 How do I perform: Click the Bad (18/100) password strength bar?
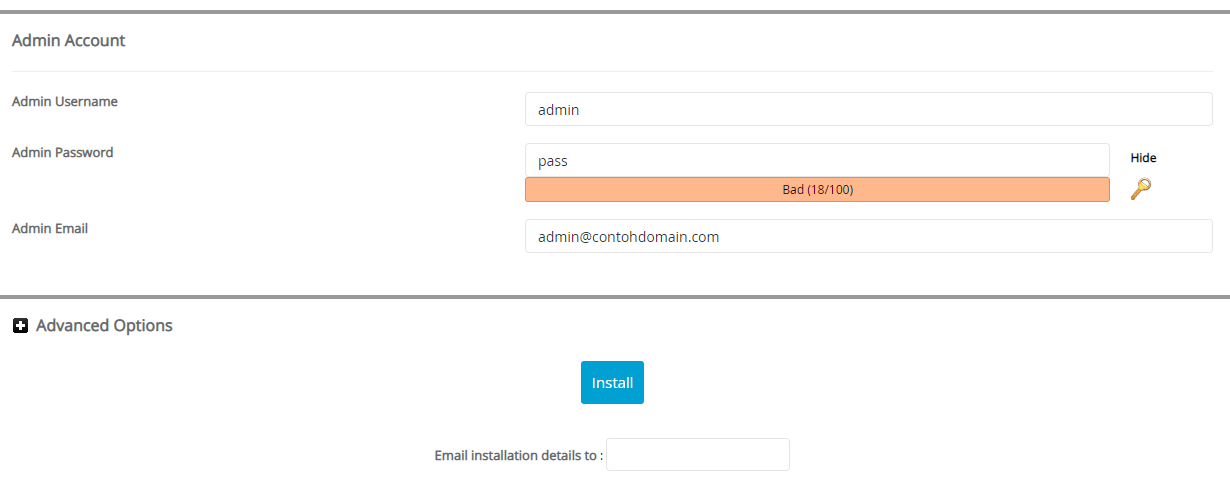pos(816,189)
